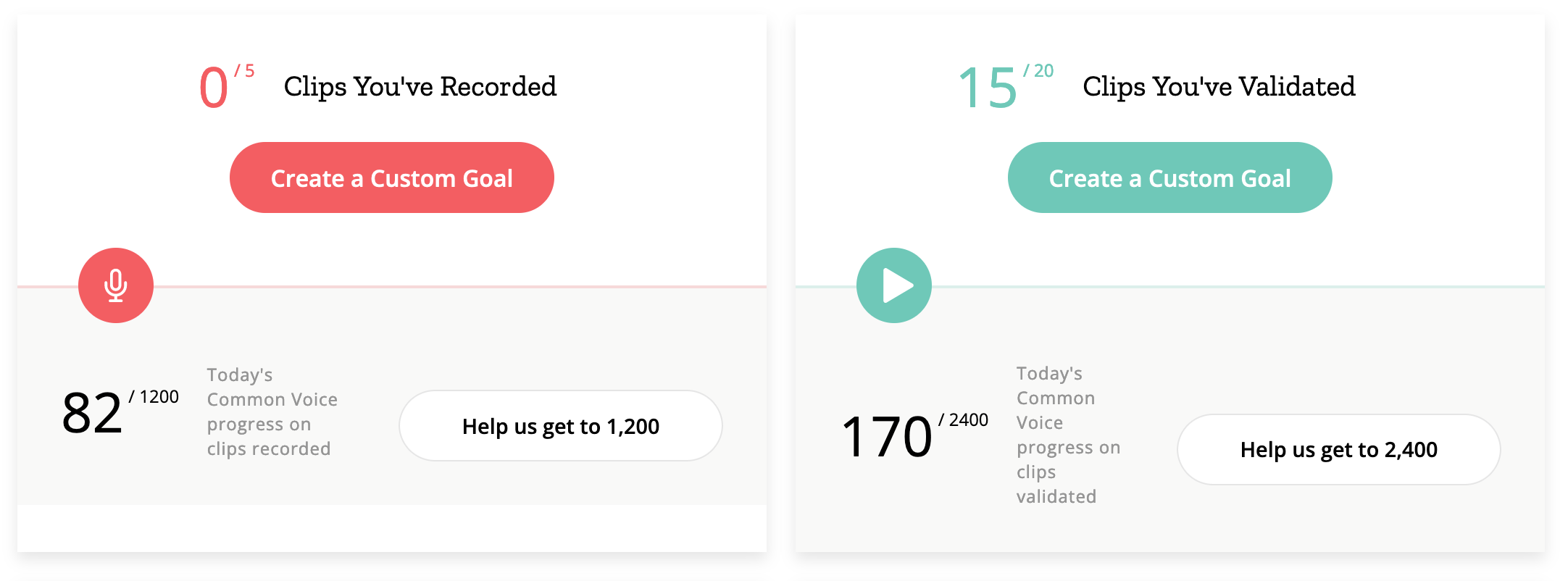Click the red speak icon above the progress bar
The image size is (1568, 581).
point(116,285)
